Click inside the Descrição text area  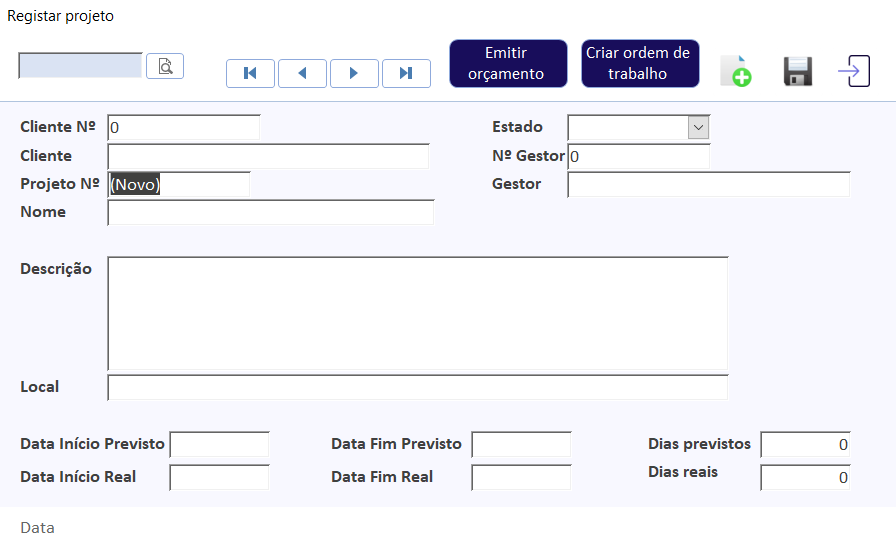pyautogui.click(x=418, y=314)
